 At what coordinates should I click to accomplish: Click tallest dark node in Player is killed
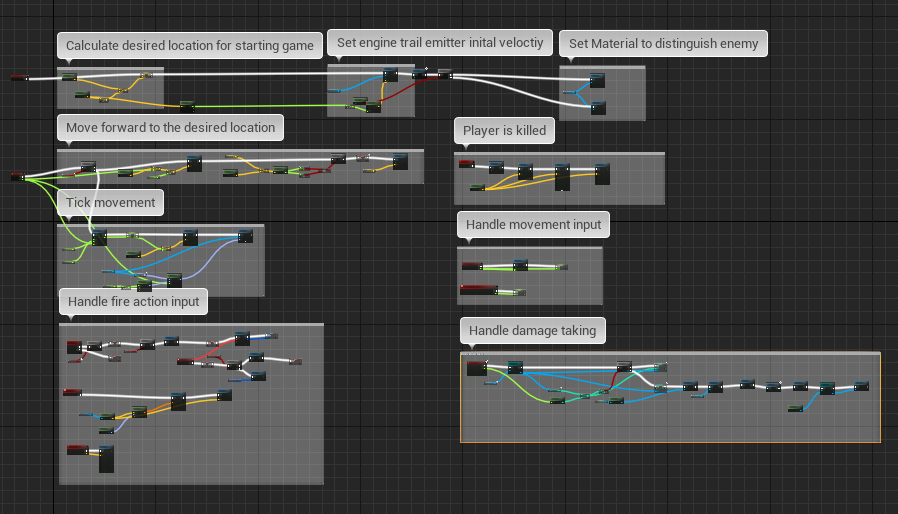[x=562, y=177]
